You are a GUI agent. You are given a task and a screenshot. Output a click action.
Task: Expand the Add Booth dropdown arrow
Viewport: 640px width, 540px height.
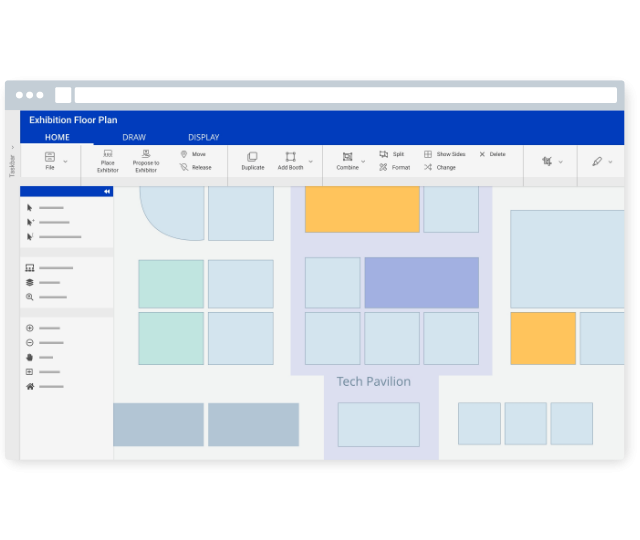(310, 161)
